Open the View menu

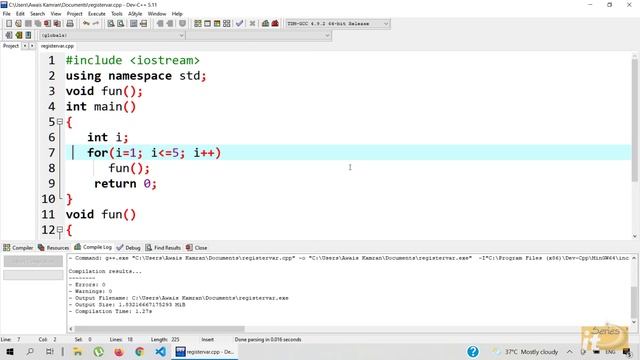(x=56, y=14)
